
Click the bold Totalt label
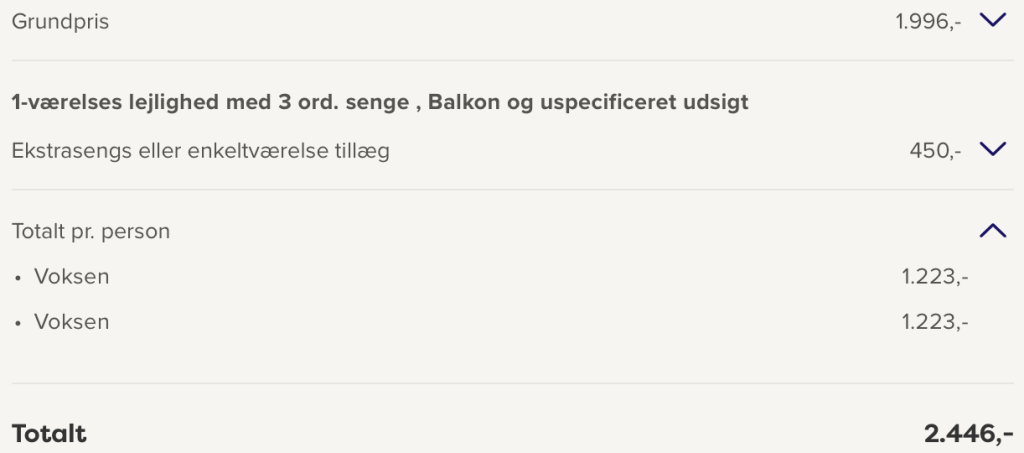[49, 433]
